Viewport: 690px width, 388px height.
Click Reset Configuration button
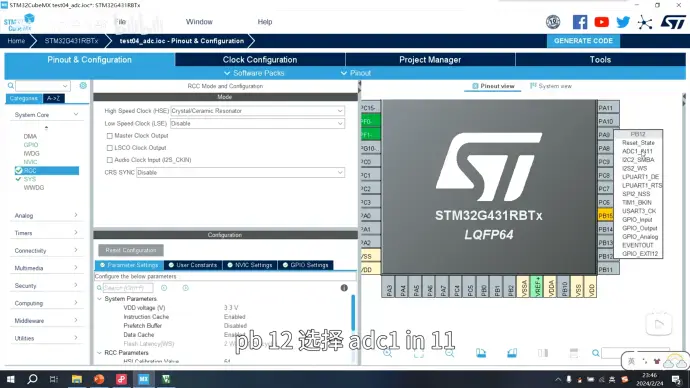(x=131, y=250)
